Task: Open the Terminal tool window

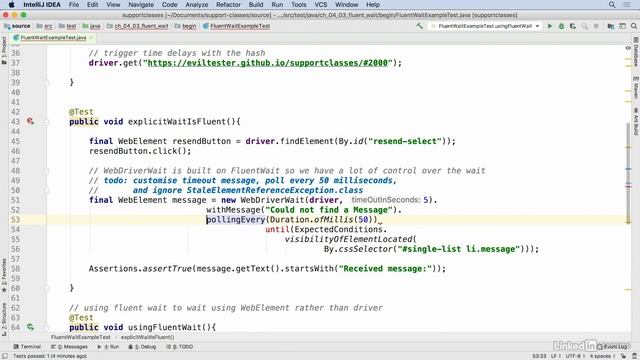Action: coord(27,347)
